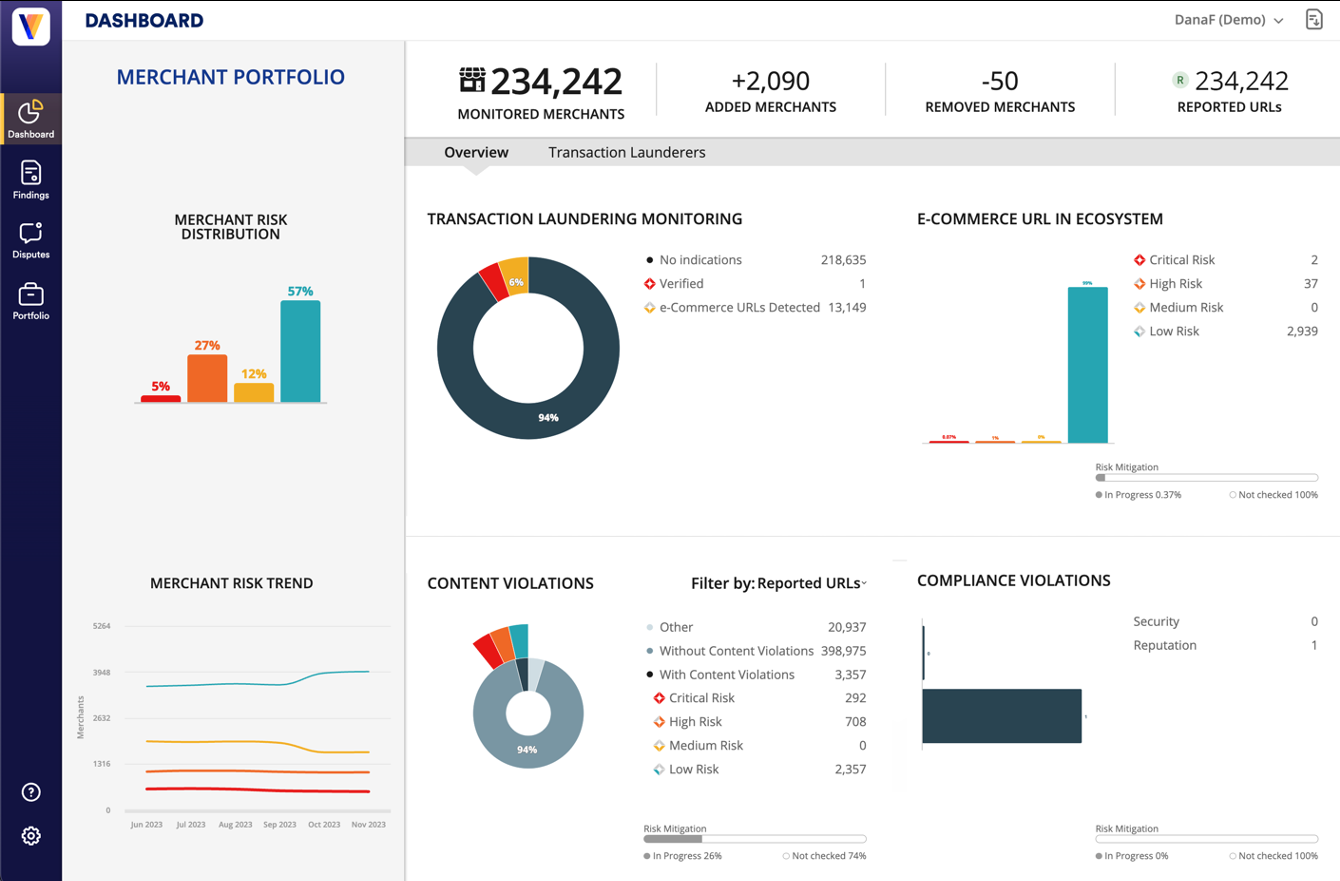Open settings gear in sidebar

[x=31, y=836]
